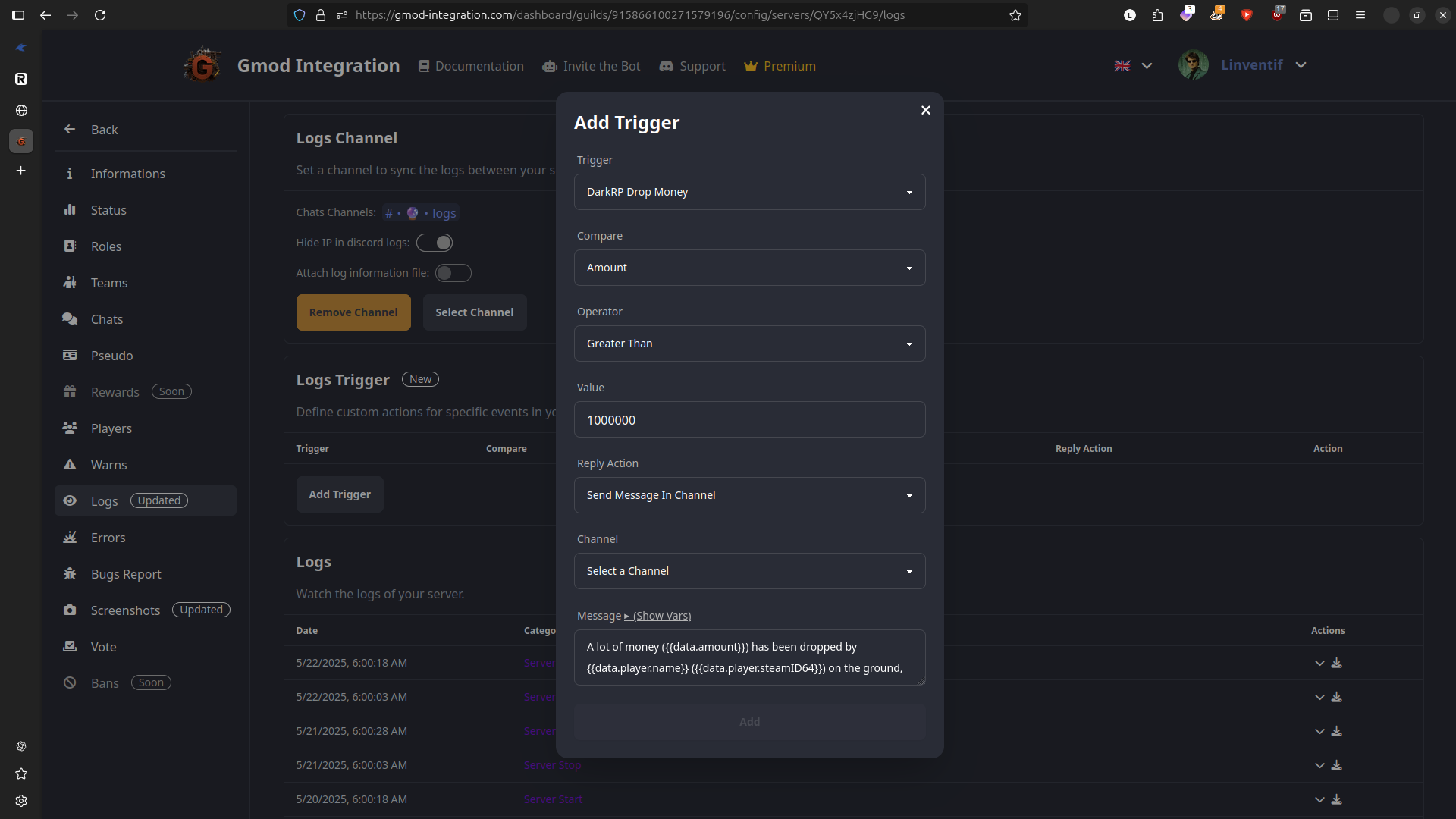Expand the 5/22/2025, 6:00:03 AM log row chevron
Screen dimensions: 1456x819
coord(1319,698)
